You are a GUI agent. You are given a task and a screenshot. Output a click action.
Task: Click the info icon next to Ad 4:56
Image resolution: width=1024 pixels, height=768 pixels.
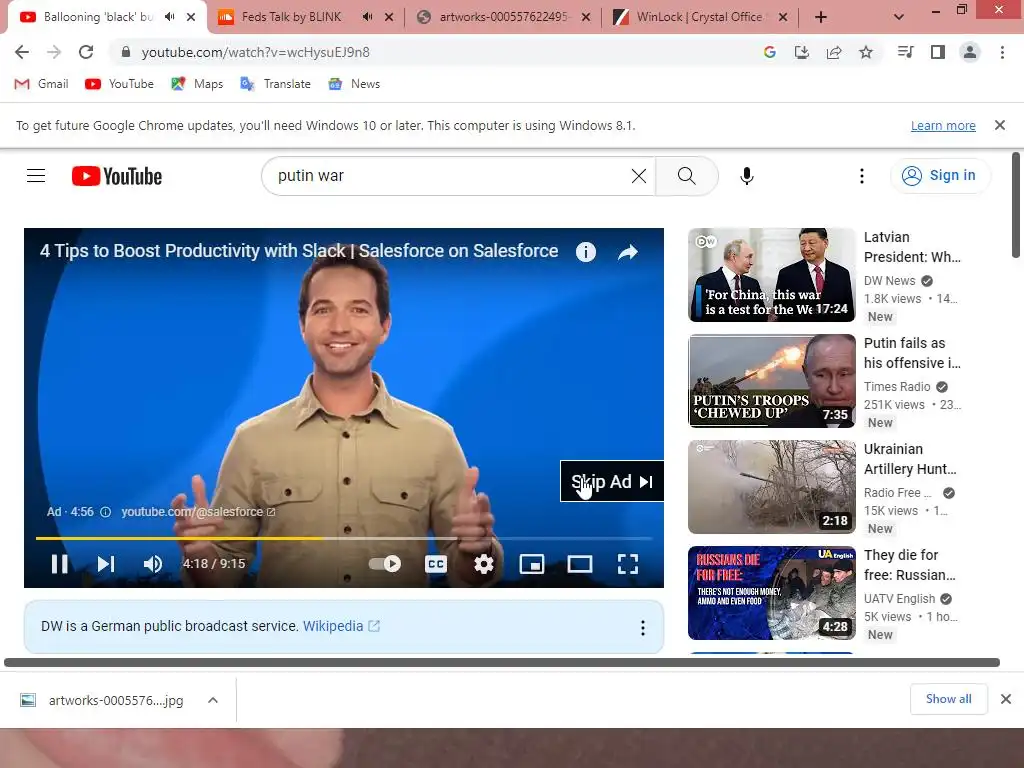click(105, 512)
